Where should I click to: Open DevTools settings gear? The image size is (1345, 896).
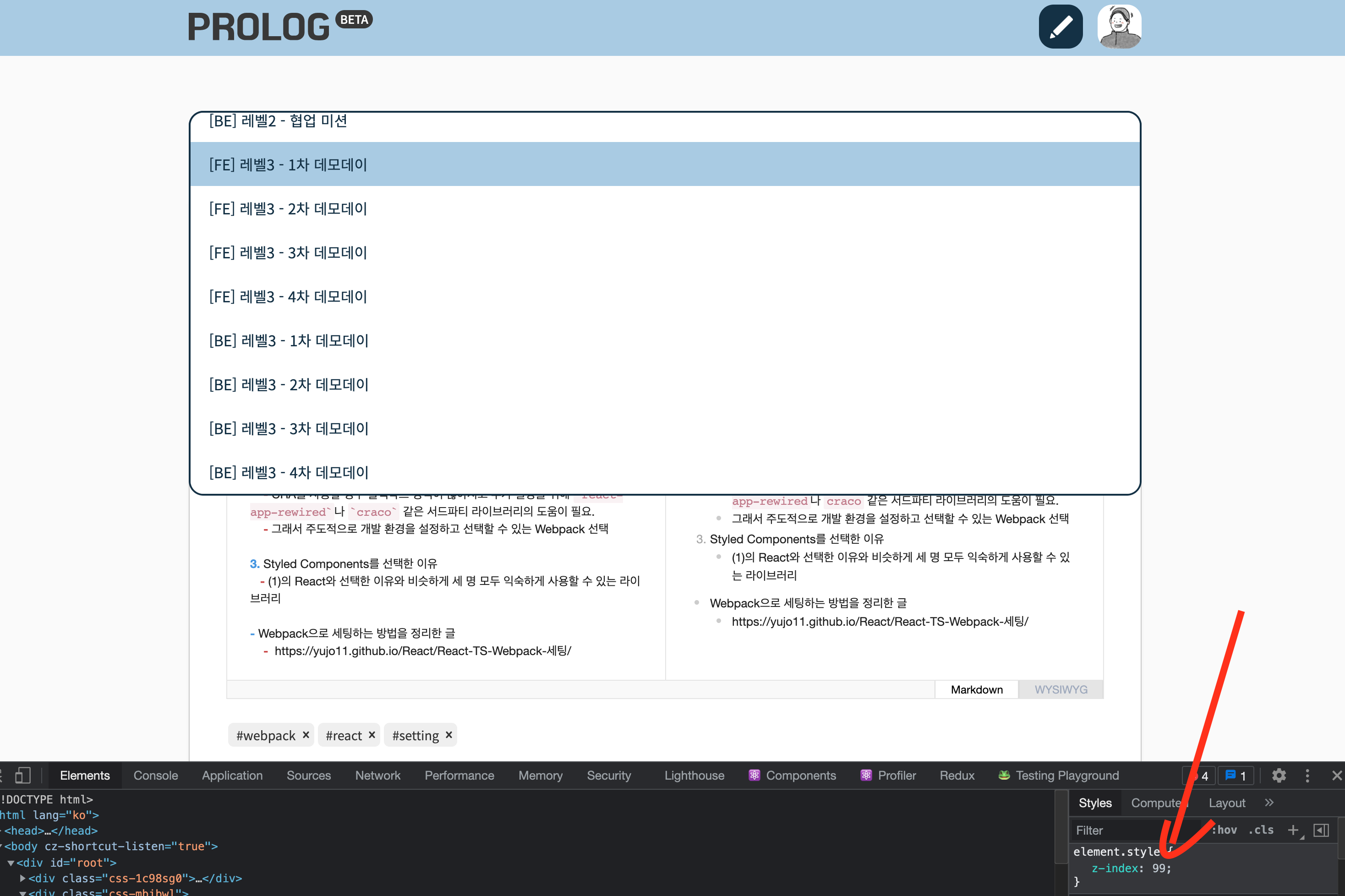pyautogui.click(x=1279, y=776)
